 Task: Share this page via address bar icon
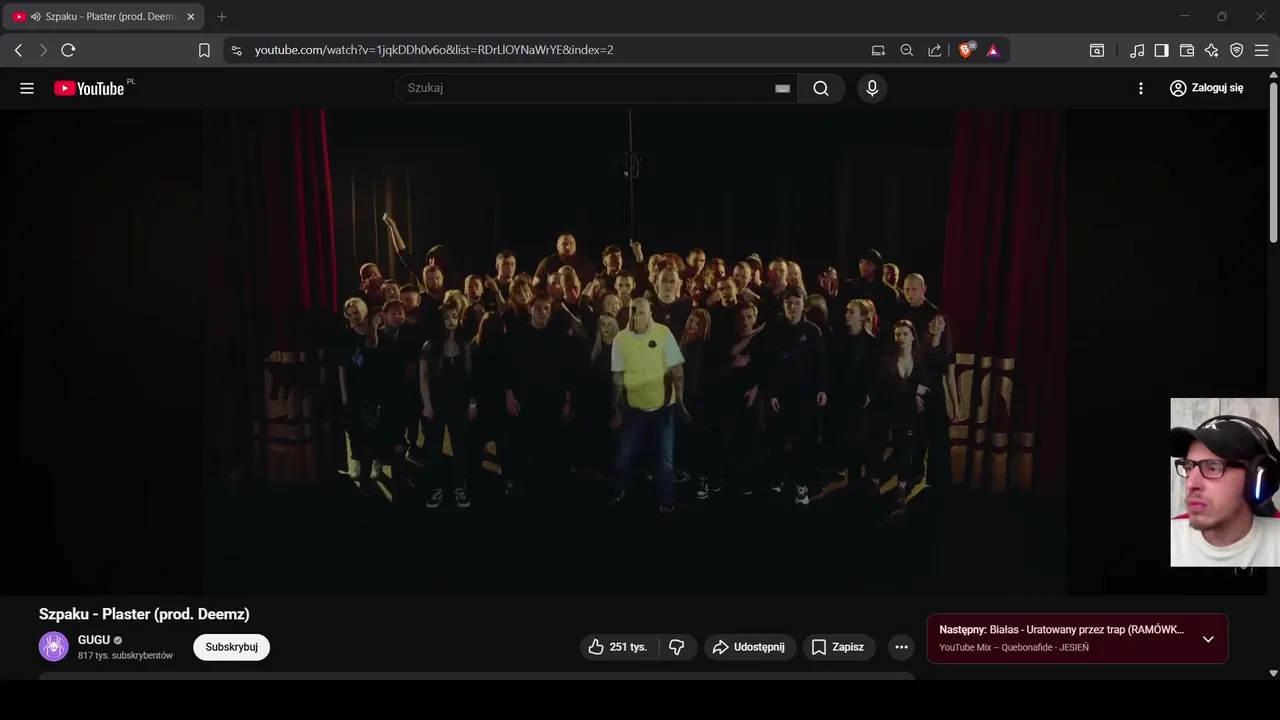pos(934,50)
